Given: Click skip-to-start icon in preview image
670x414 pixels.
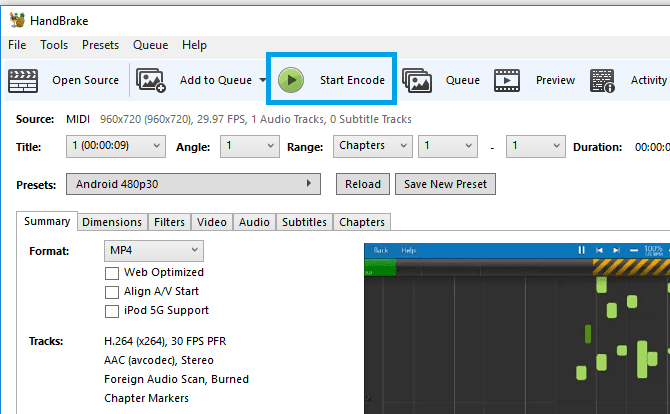Looking at the screenshot, I should [599, 250].
